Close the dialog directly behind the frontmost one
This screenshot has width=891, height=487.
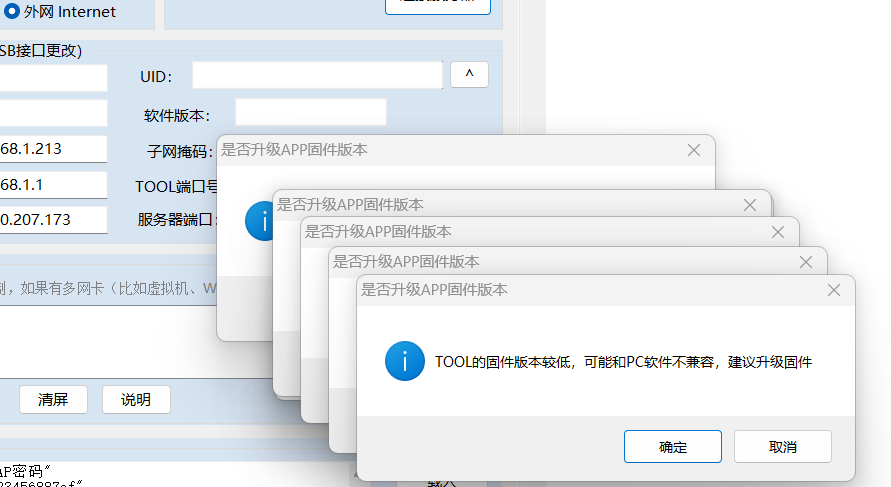coord(805,262)
